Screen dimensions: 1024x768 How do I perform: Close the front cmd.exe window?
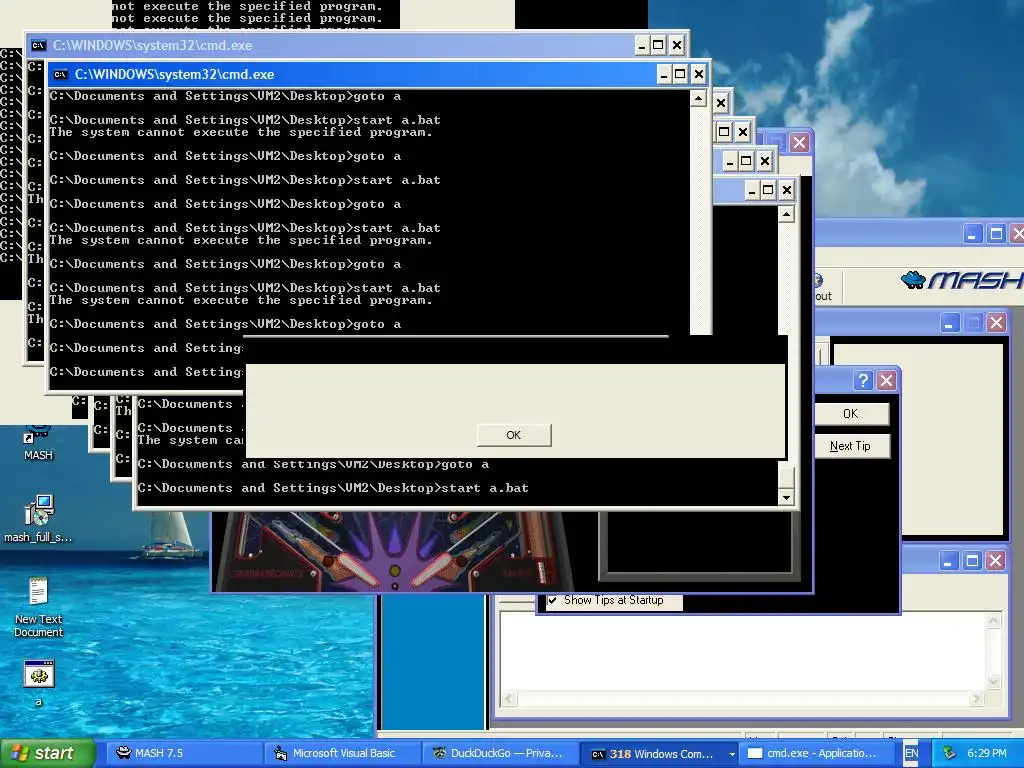699,74
